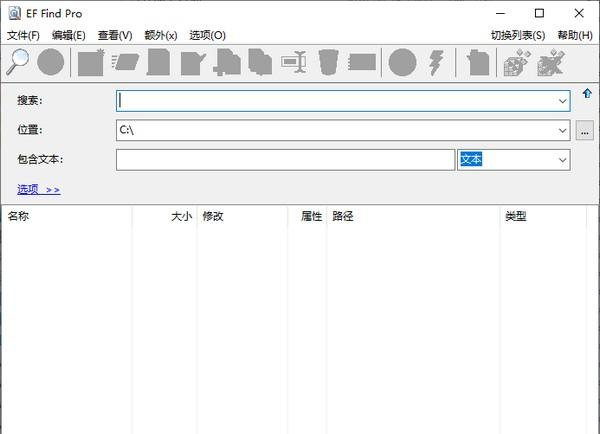Expand the 选项 >> link
The height and width of the screenshot is (434, 600).
39,189
